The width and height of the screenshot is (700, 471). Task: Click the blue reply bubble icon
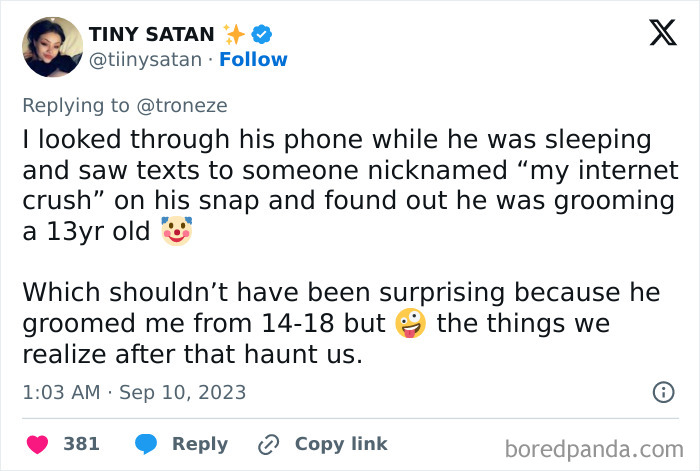point(146,444)
